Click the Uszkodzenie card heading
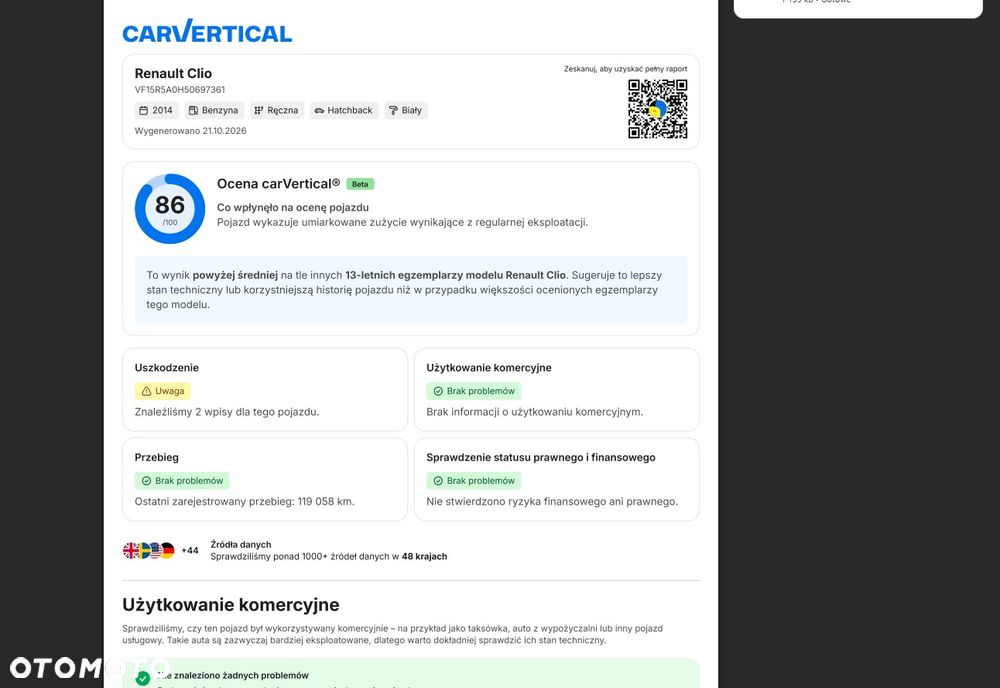 click(166, 368)
